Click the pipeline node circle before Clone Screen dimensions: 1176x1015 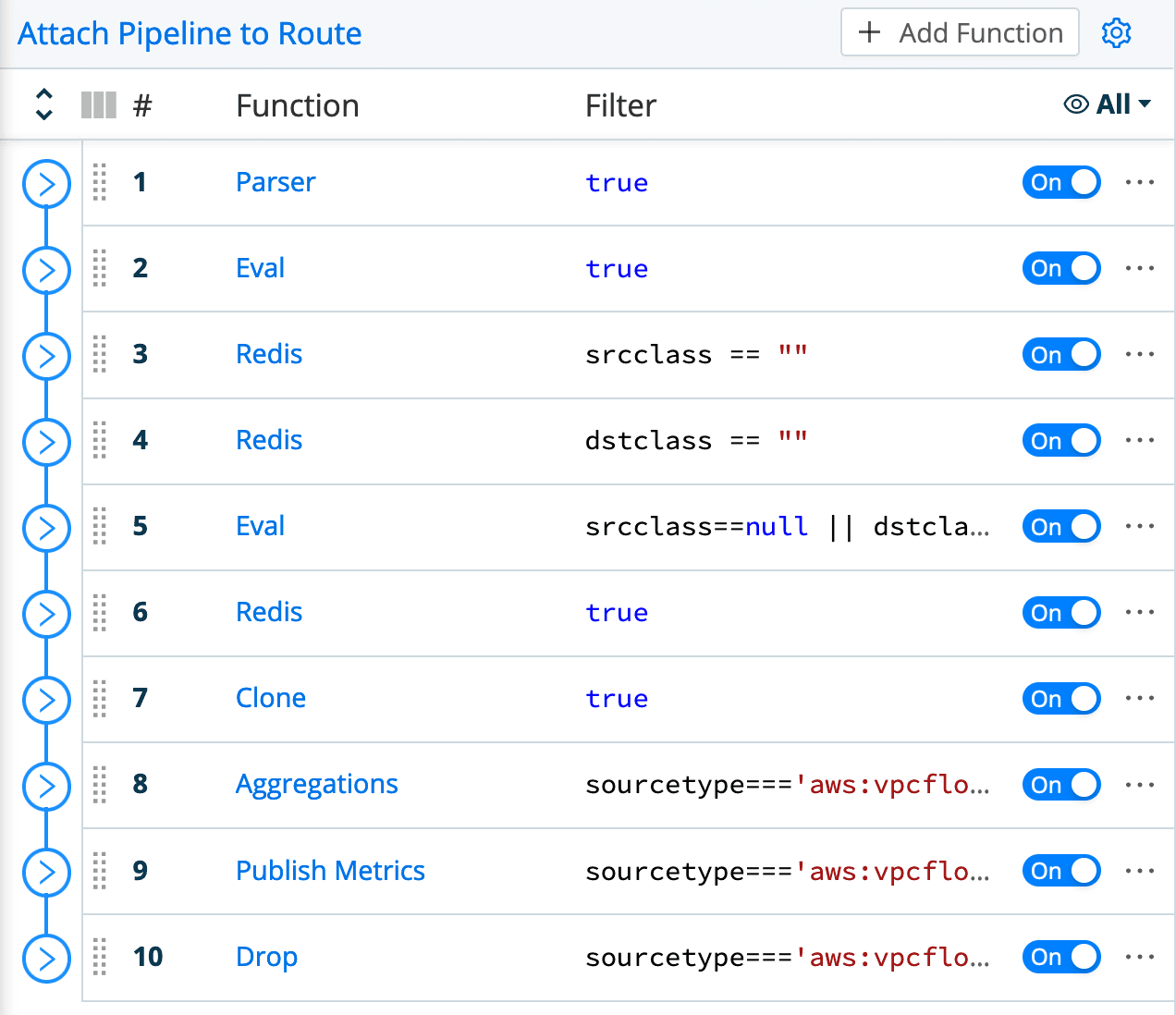(x=46, y=700)
